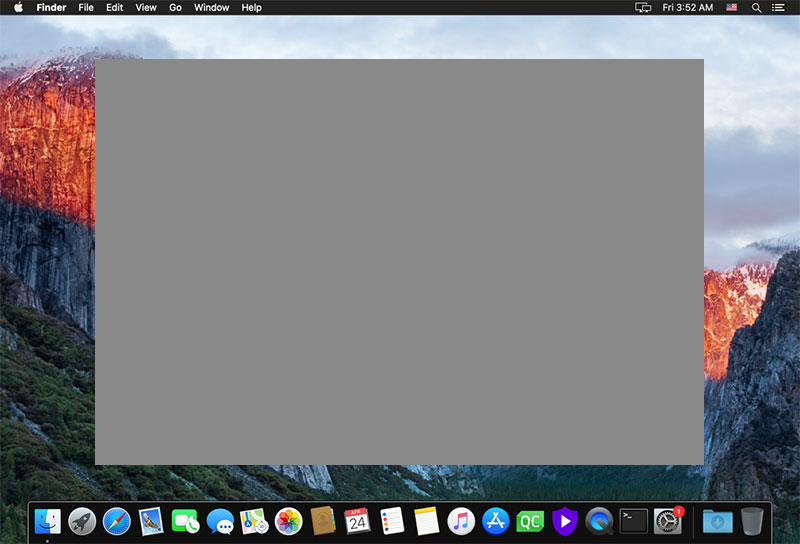This screenshot has width=800, height=544.
Task: Open purple shield play icon in Dock
Action: click(x=565, y=522)
